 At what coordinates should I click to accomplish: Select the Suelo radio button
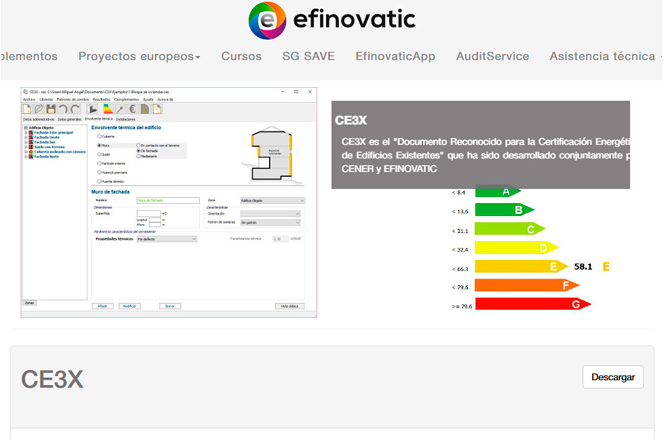click(99, 154)
